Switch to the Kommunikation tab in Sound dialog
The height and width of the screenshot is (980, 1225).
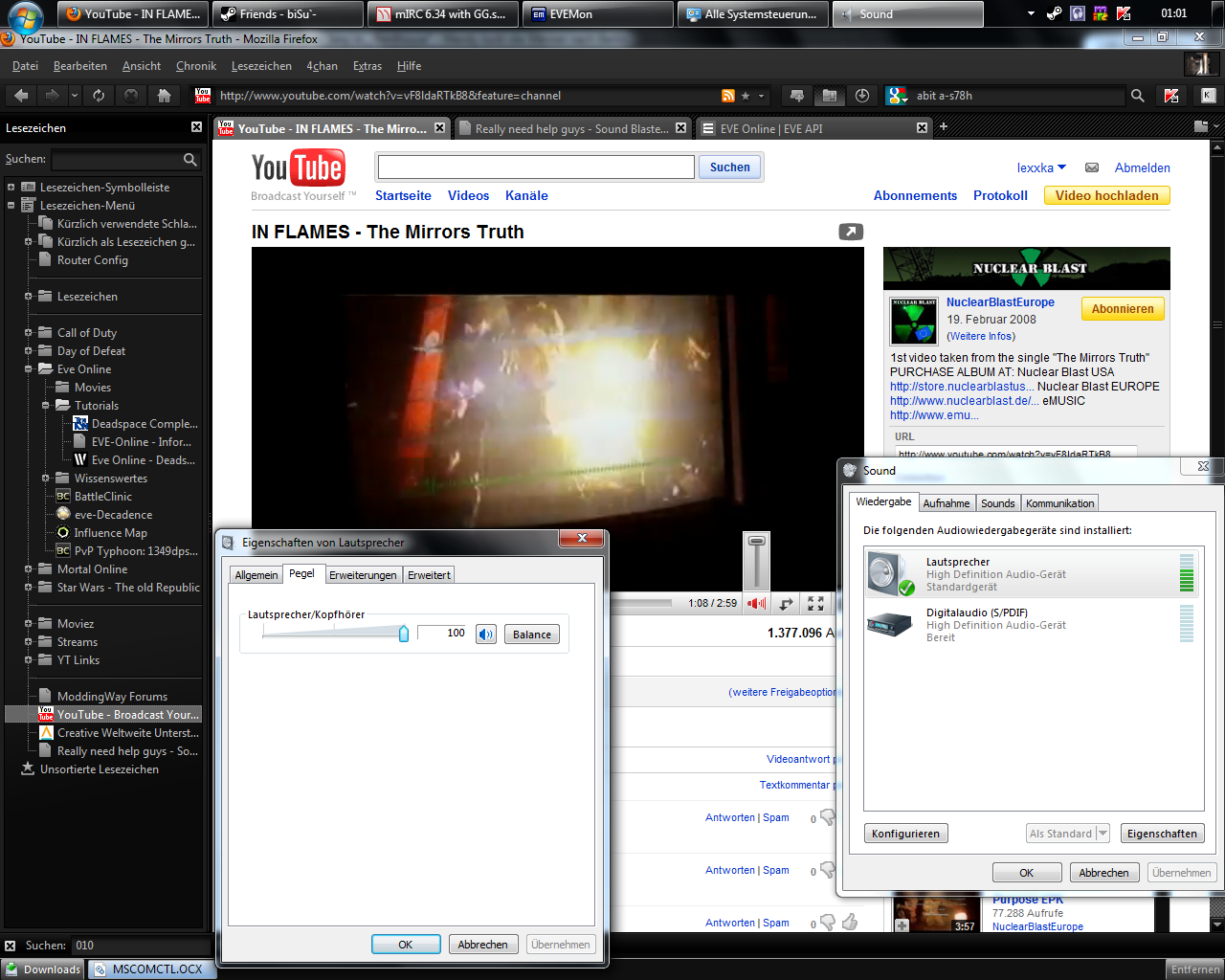(x=1059, y=503)
